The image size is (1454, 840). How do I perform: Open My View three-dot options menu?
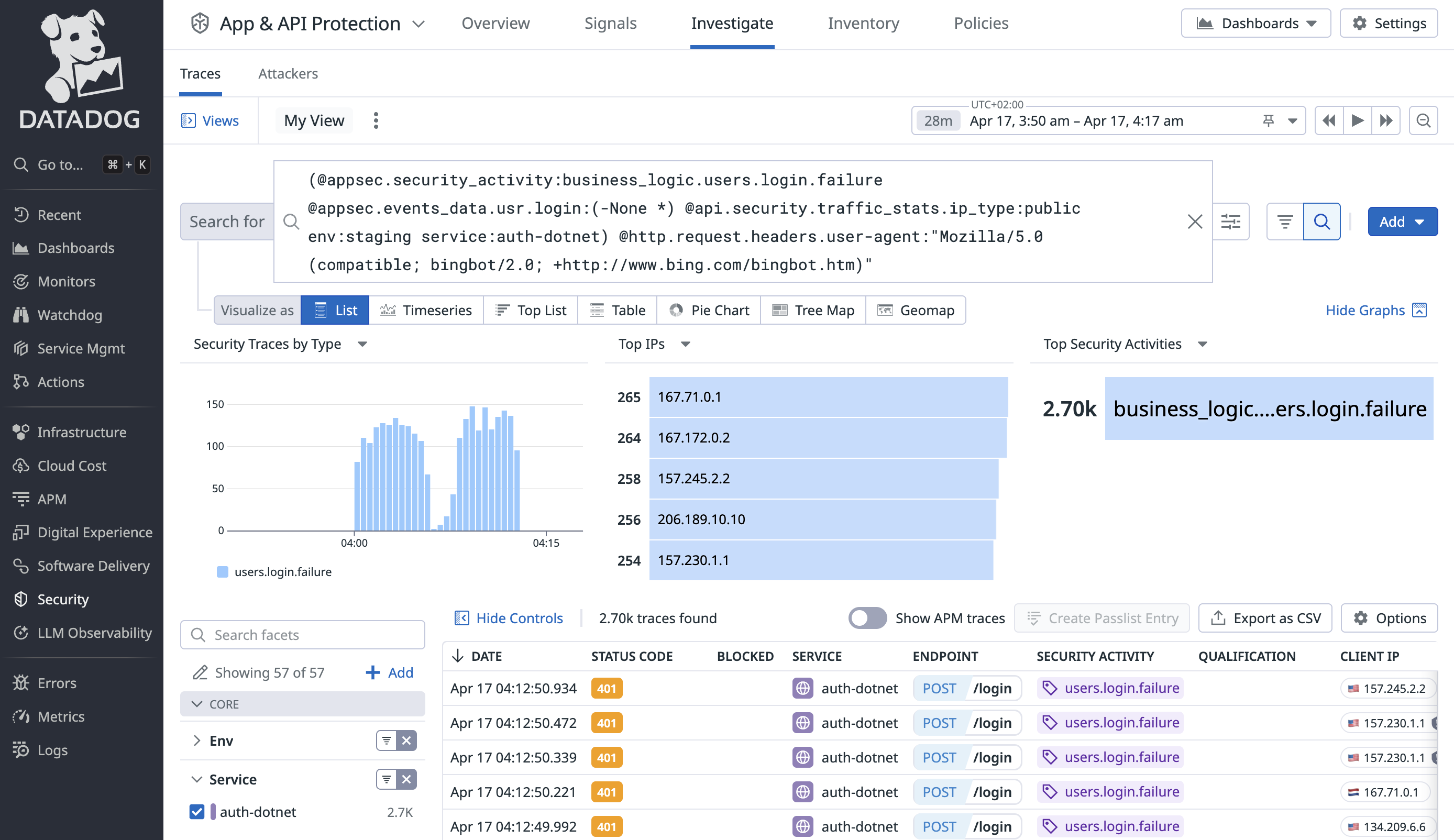click(x=376, y=120)
